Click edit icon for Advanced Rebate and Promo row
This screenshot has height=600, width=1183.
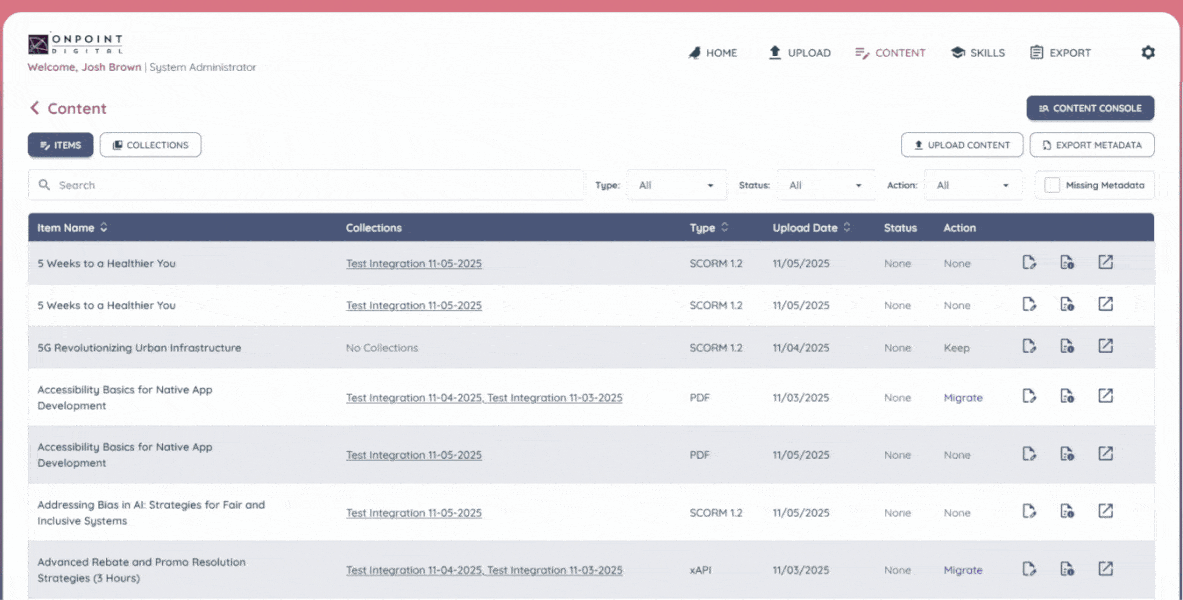1029,569
